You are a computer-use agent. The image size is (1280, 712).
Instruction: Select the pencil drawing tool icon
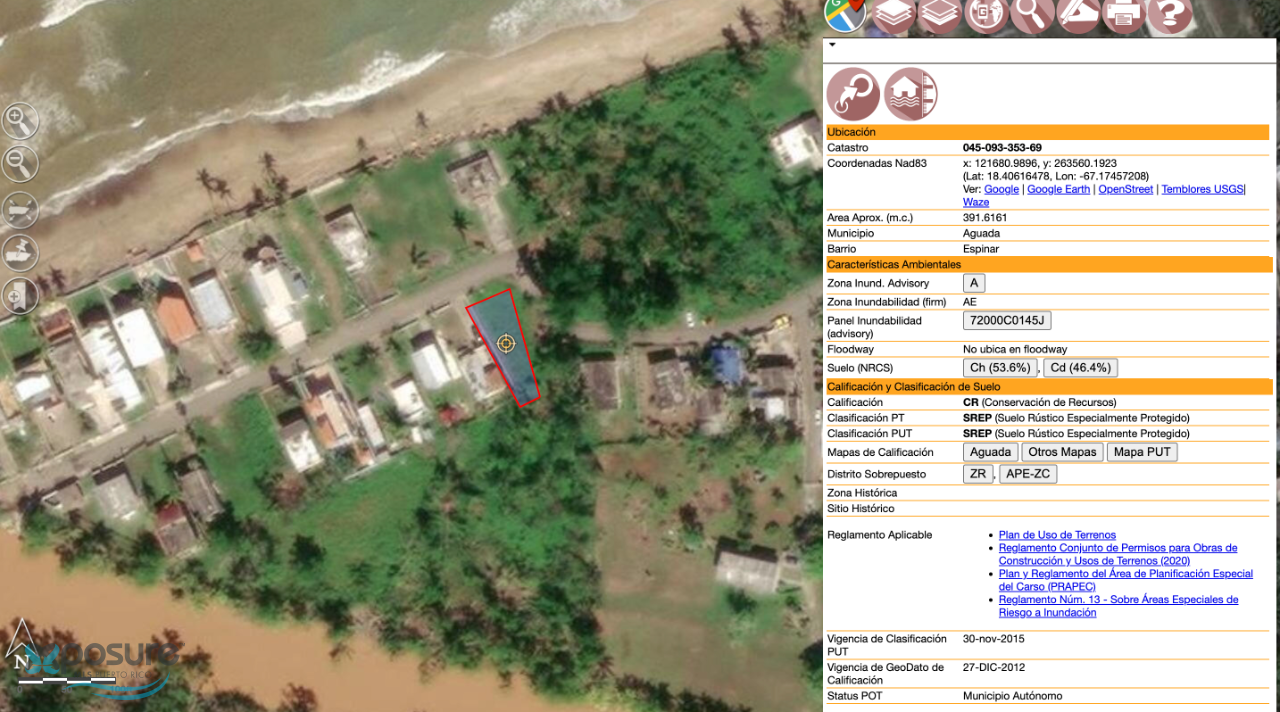(1078, 14)
